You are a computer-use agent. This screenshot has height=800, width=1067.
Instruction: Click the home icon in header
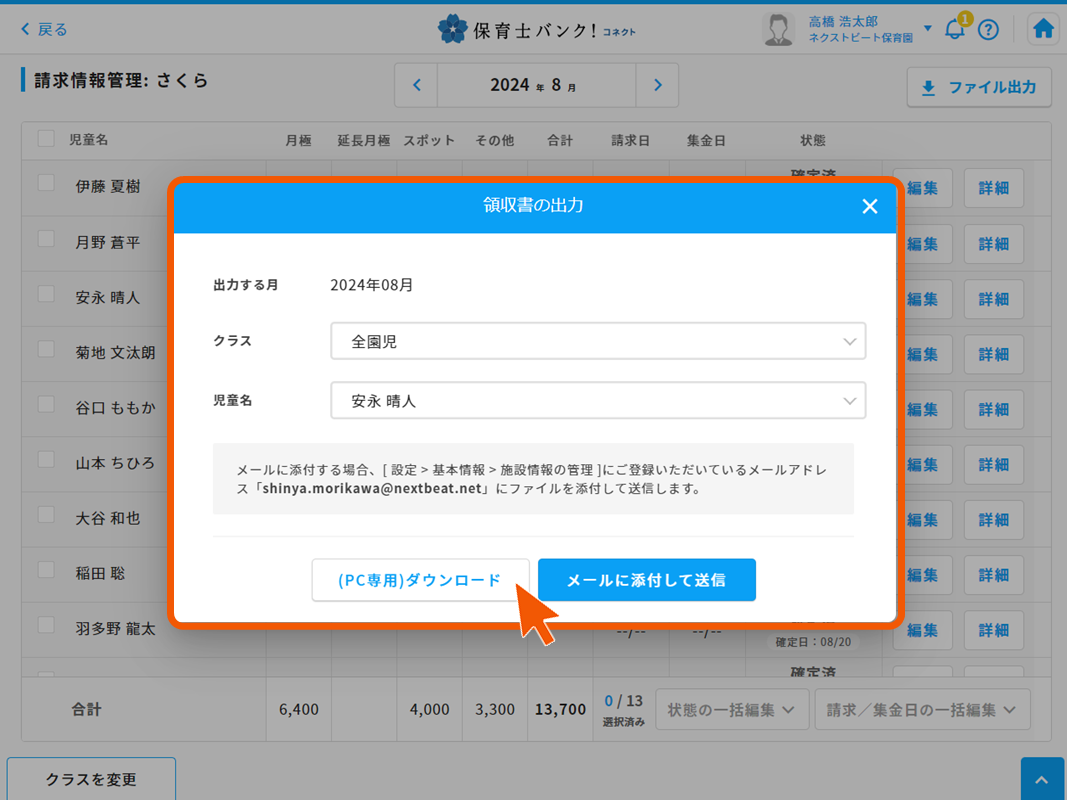click(x=1043, y=29)
